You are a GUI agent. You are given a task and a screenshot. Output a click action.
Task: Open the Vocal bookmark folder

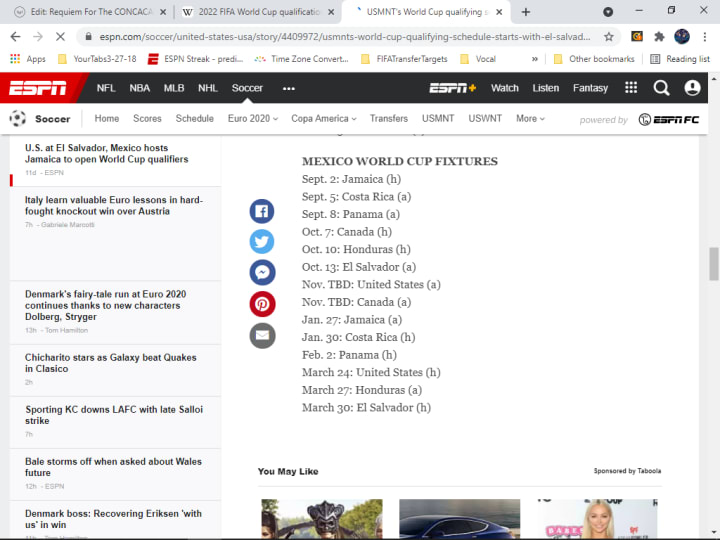478,59
